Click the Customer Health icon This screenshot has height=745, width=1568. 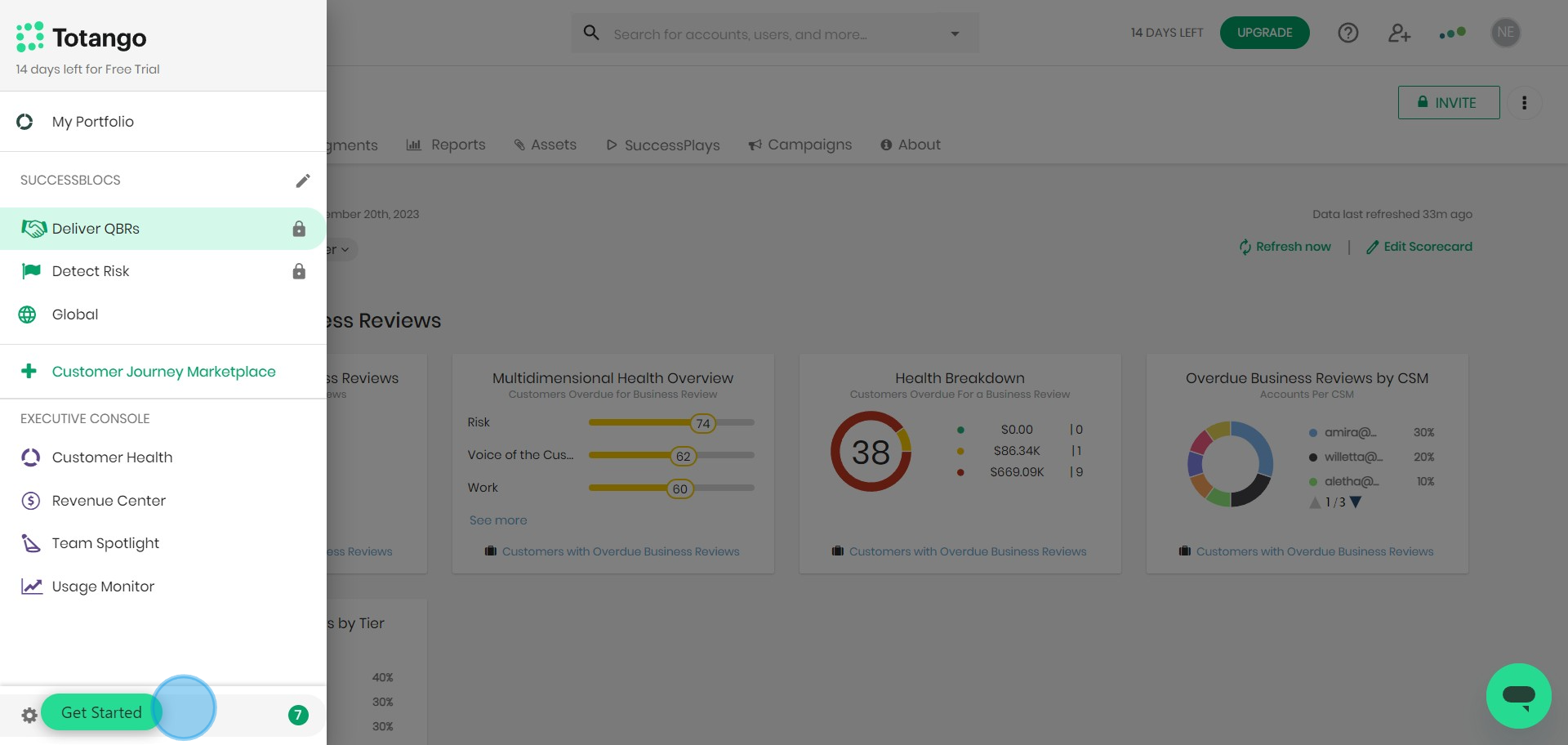click(x=30, y=457)
